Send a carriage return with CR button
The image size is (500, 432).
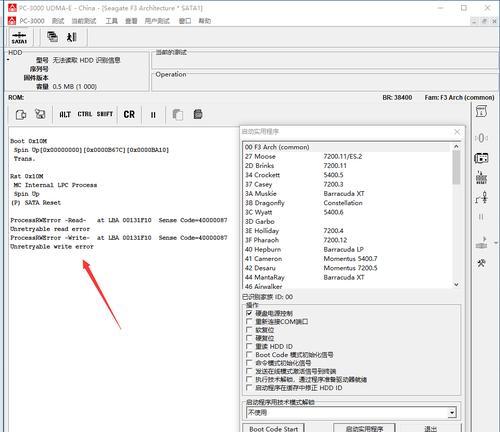[x=129, y=114]
